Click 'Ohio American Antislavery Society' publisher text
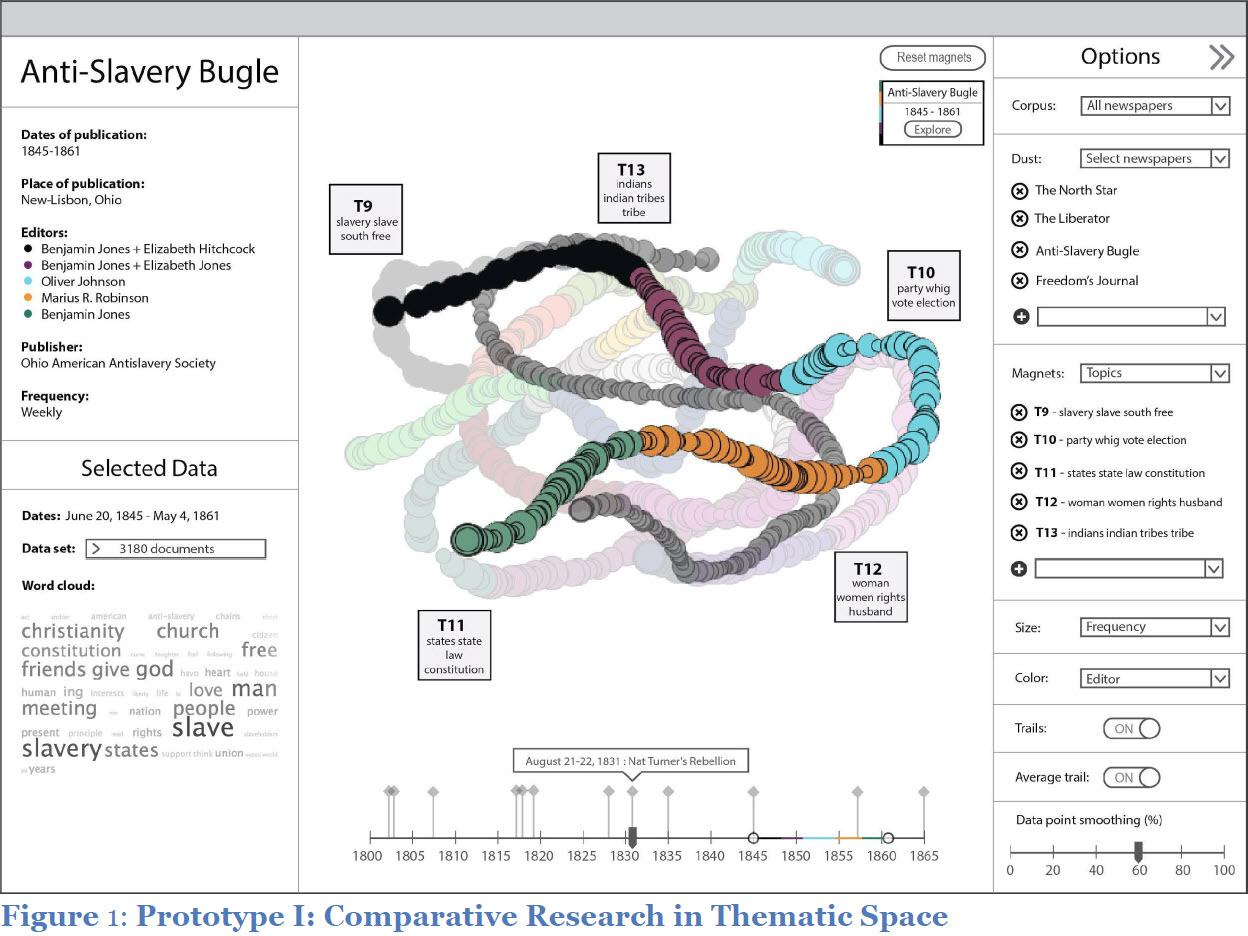Viewport: 1248px width, 936px height. coord(118,364)
